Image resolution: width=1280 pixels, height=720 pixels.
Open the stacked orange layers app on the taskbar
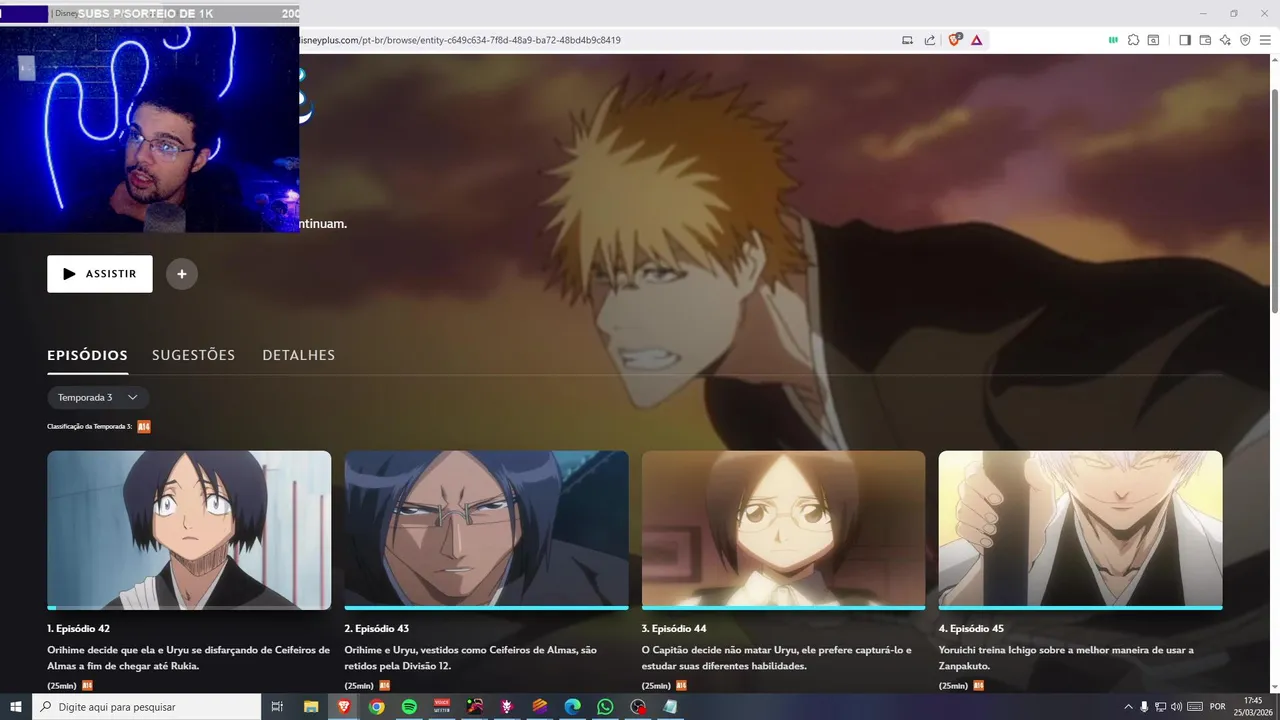pos(540,707)
